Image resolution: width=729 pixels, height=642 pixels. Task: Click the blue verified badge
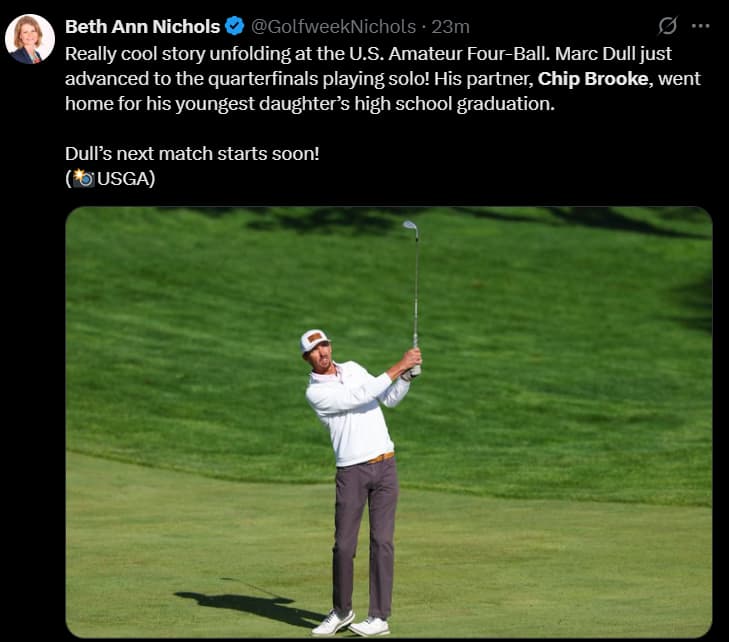[235, 26]
